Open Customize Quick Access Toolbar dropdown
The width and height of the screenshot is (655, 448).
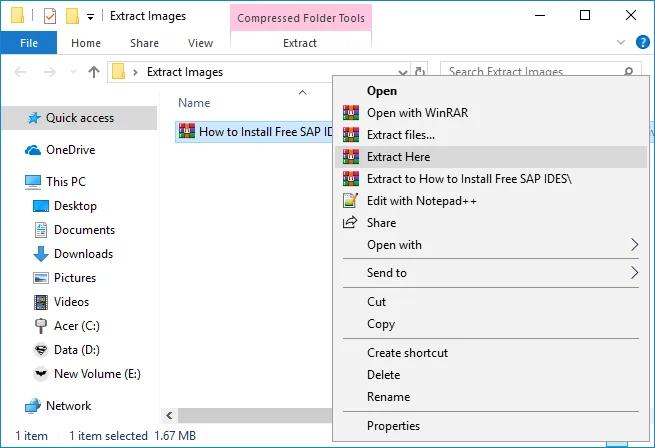click(x=90, y=16)
